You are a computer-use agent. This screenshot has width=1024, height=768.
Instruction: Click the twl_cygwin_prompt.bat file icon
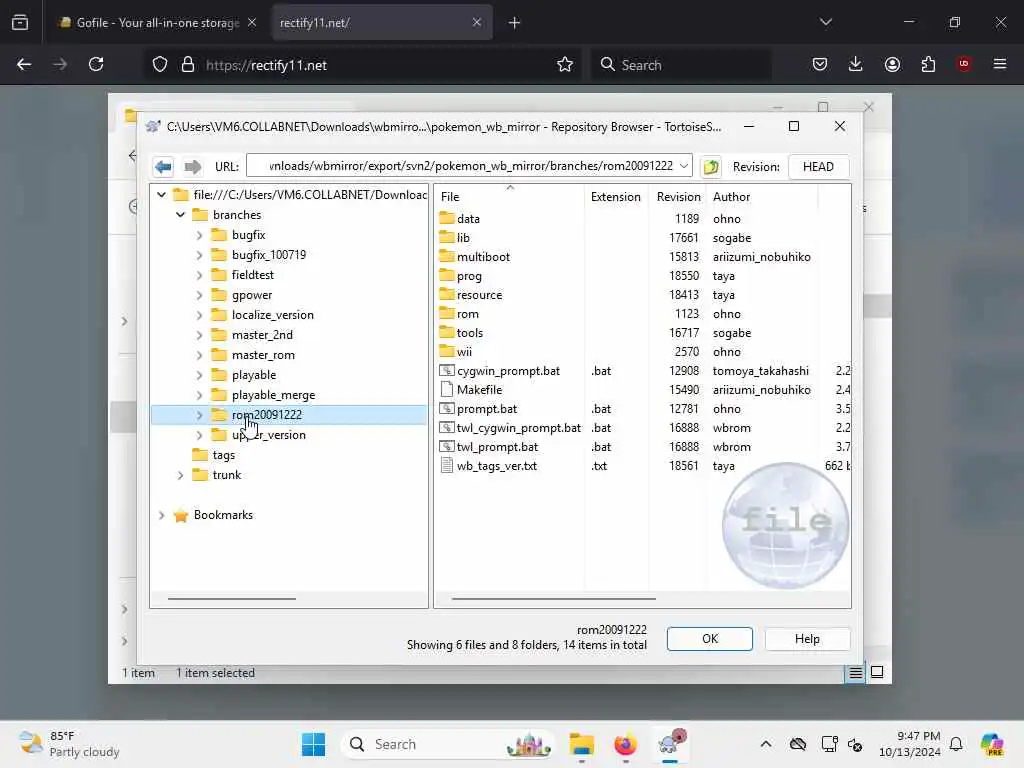pyautogui.click(x=447, y=427)
